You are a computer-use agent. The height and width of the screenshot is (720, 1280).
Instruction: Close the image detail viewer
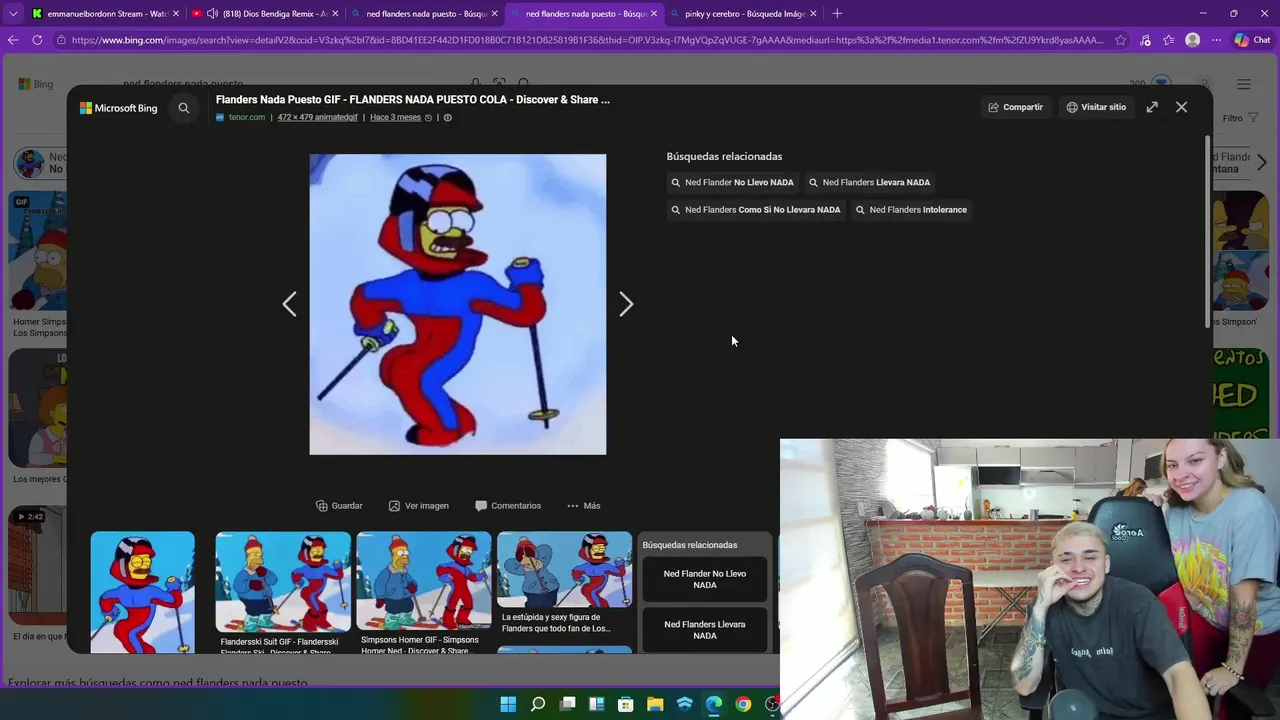click(1181, 107)
